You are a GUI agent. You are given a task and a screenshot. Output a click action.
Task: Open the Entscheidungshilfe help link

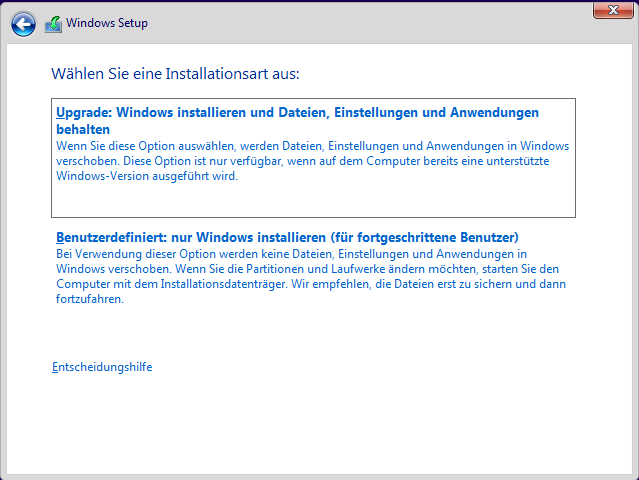102,367
